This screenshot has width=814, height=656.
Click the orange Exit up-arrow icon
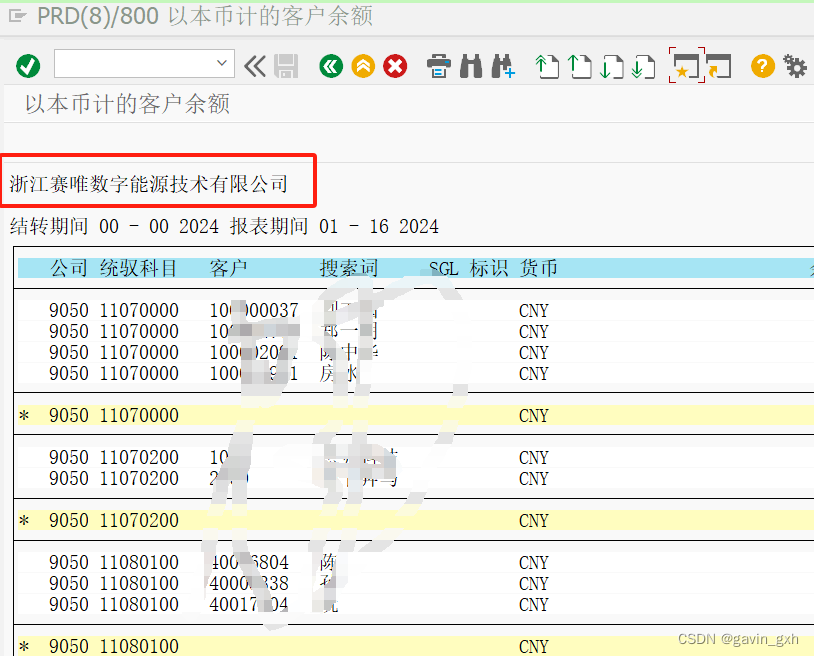[363, 66]
